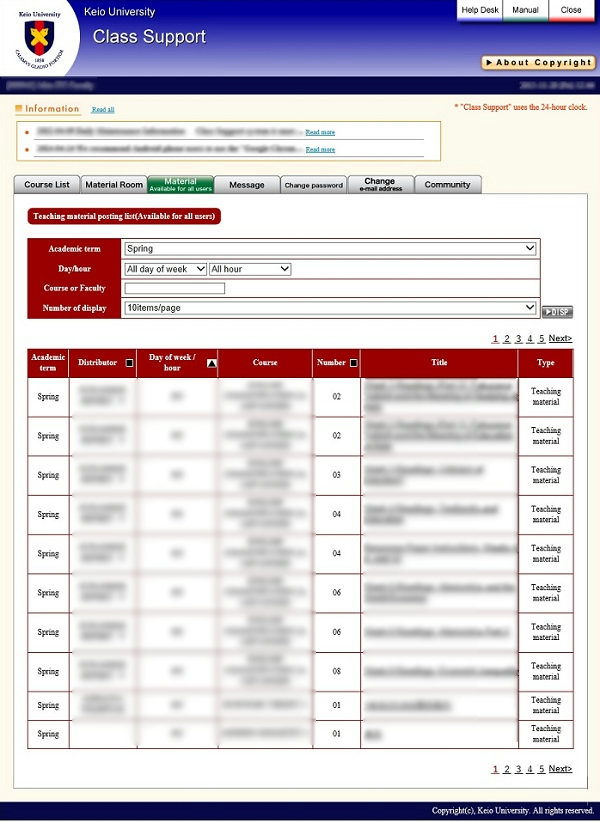600x823 pixels.
Task: Switch to the Material Room tab
Action: point(114,185)
